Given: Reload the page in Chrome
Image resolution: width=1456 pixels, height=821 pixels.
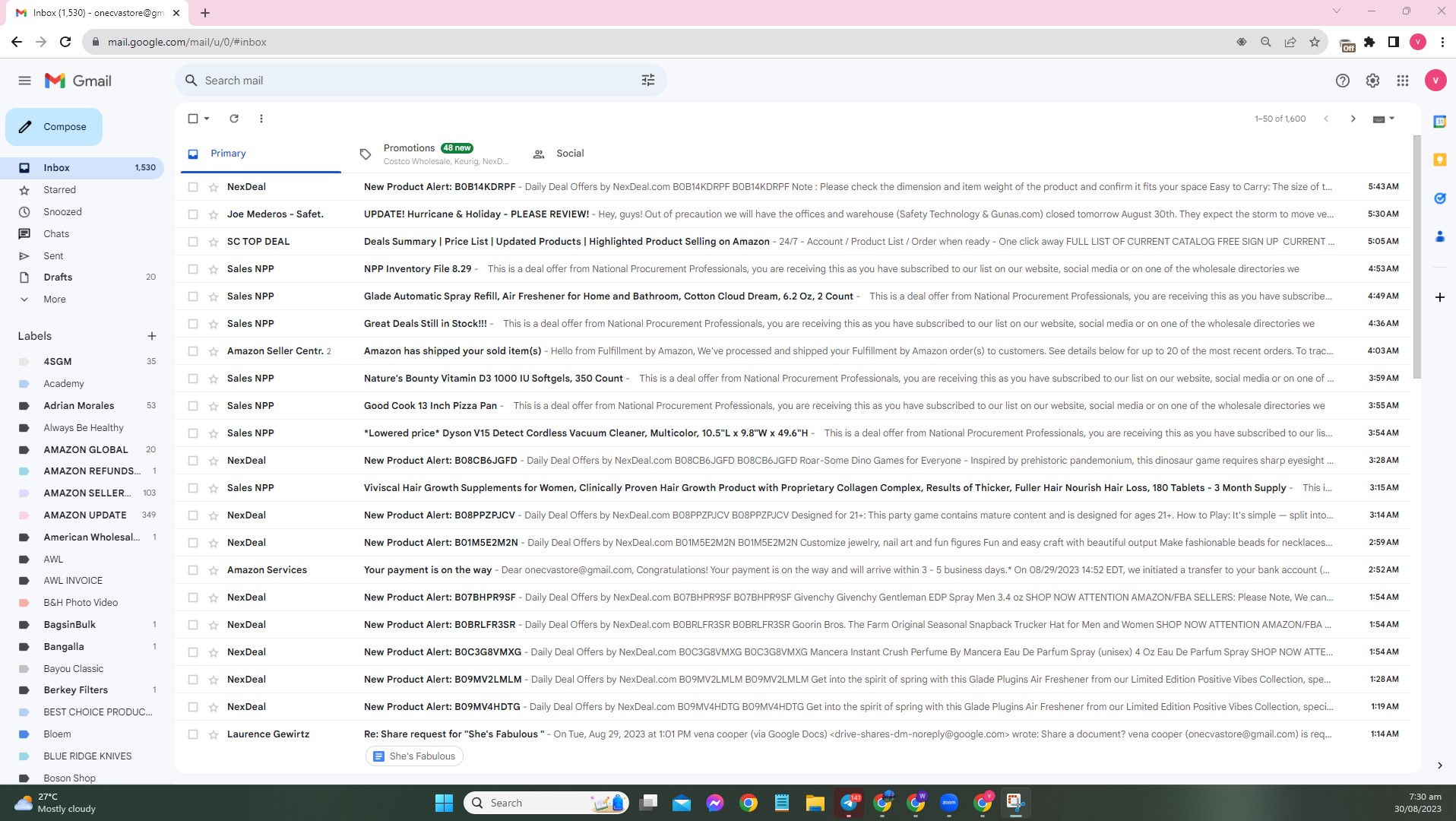Looking at the screenshot, I should 65,42.
